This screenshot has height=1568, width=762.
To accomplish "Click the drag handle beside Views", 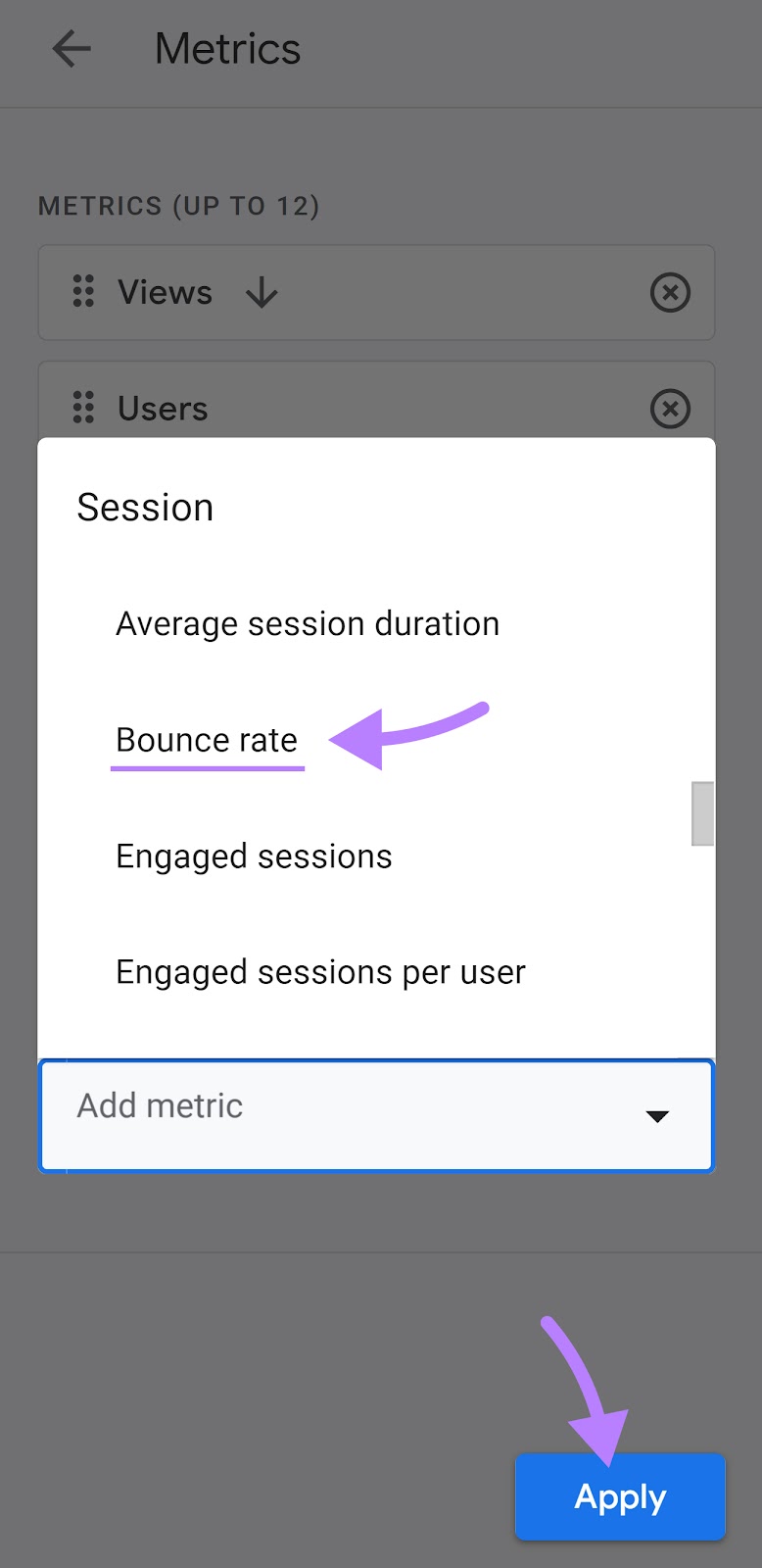I will click(x=83, y=292).
